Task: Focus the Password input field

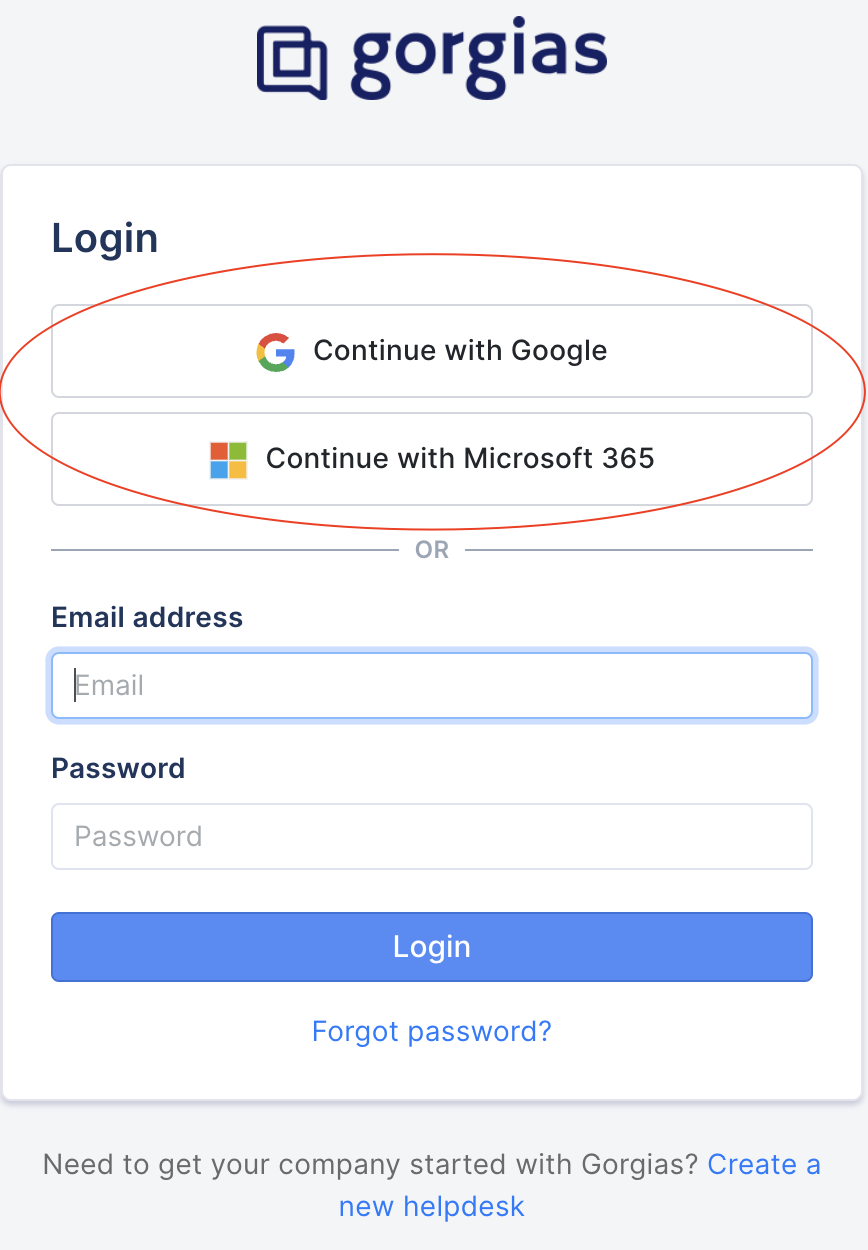Action: pyautogui.click(x=431, y=837)
